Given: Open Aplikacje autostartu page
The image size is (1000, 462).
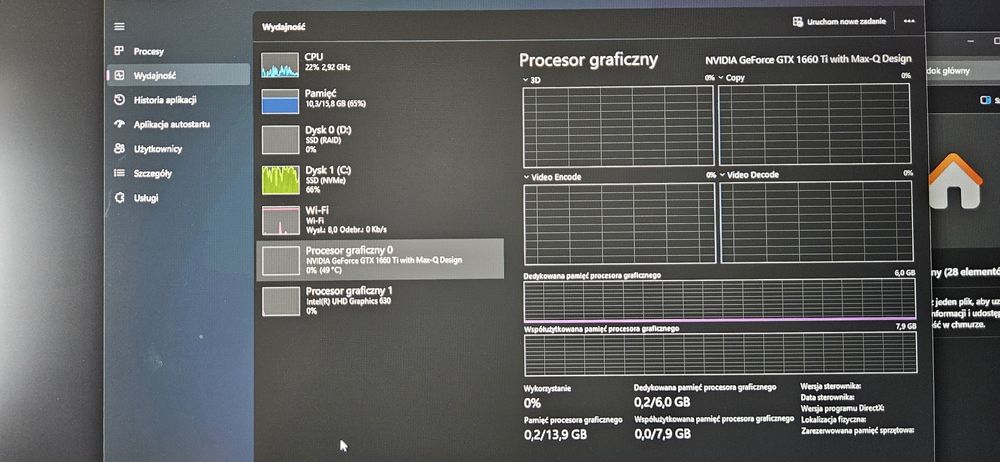Looking at the screenshot, I should [172, 124].
